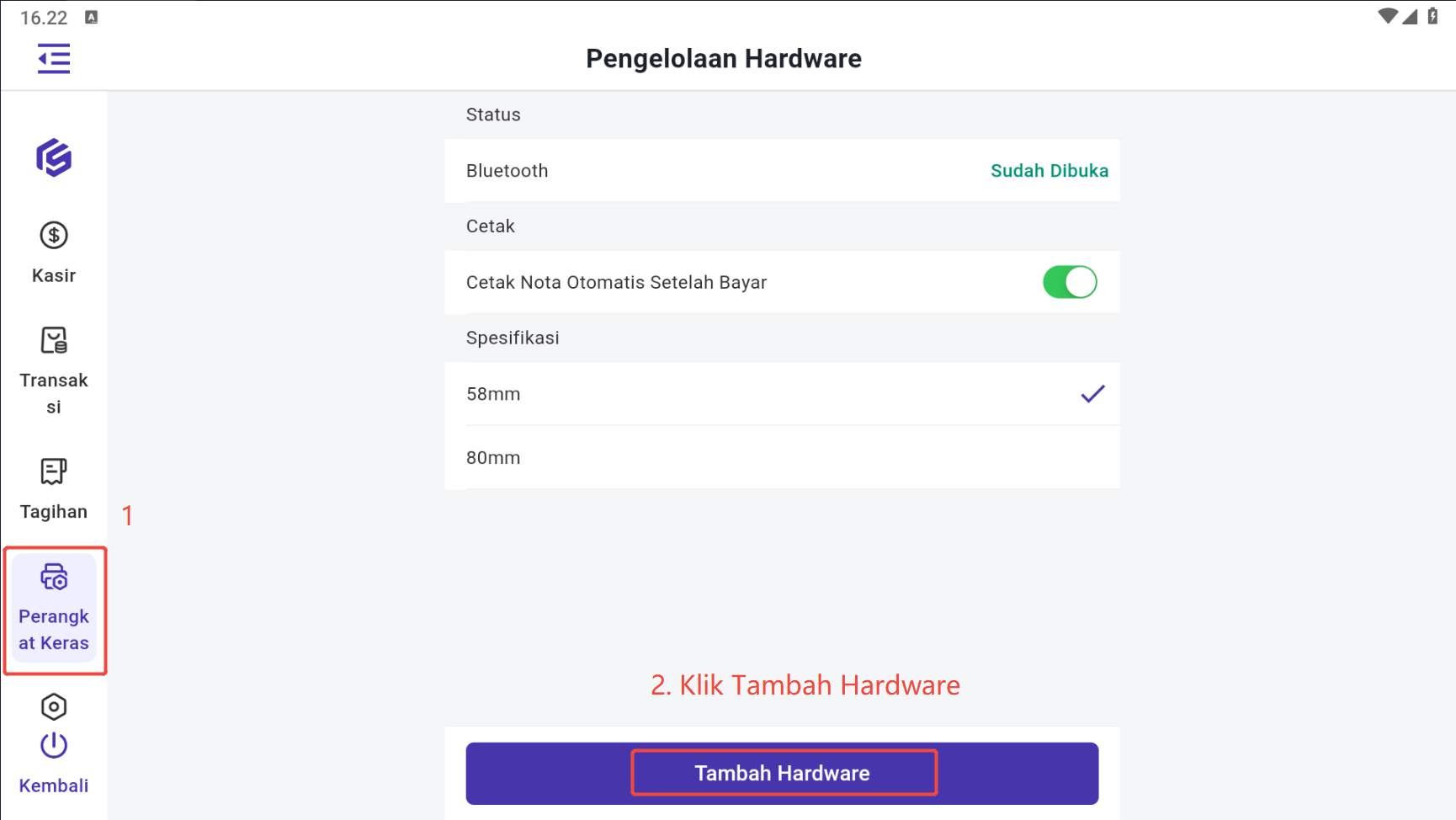Collapse the sidebar menu icon

pyautogui.click(x=54, y=59)
